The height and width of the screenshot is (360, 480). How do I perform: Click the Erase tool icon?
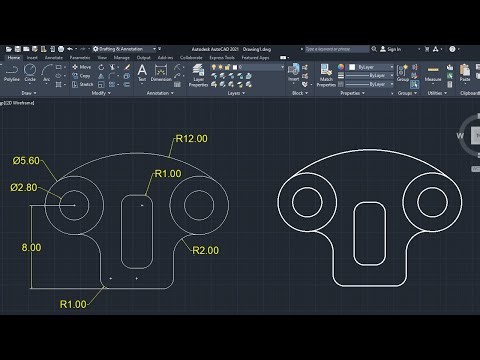(x=127, y=67)
